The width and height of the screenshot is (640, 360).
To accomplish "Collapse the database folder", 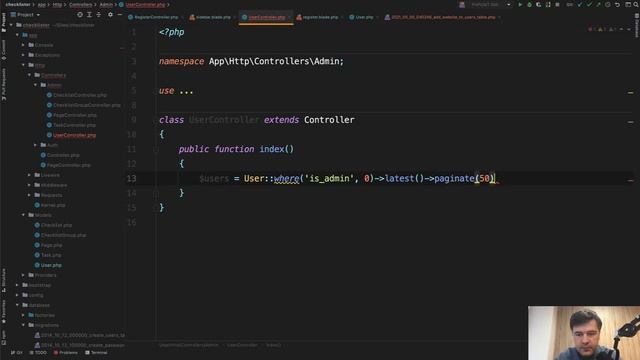I will point(17,305).
